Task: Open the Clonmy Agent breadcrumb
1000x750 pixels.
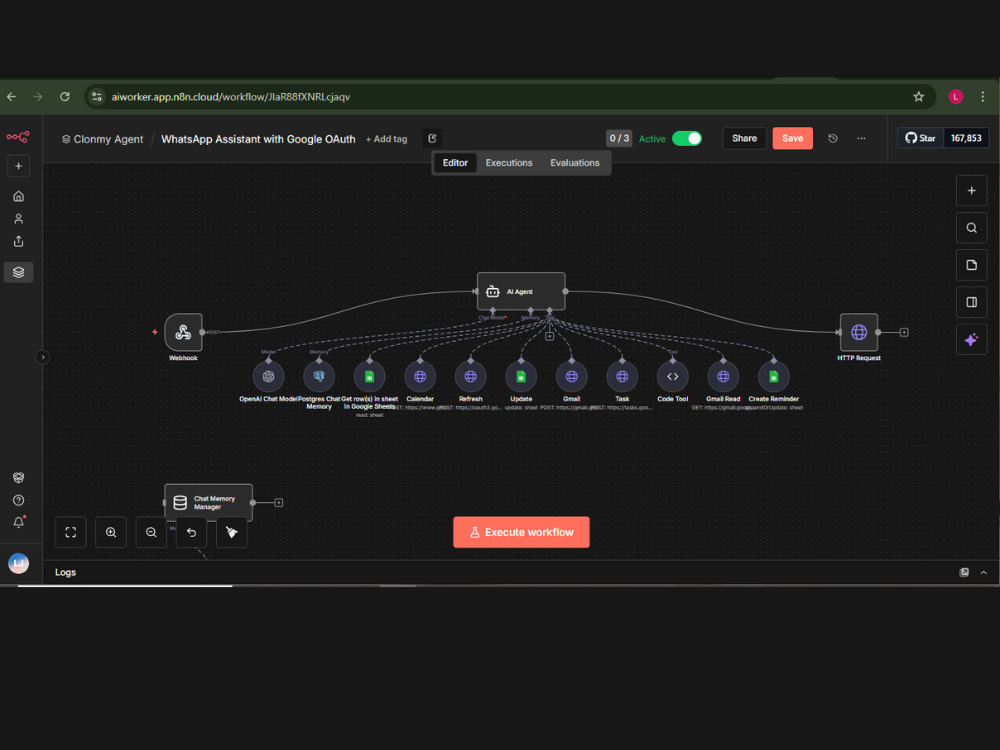Action: pyautogui.click(x=103, y=139)
